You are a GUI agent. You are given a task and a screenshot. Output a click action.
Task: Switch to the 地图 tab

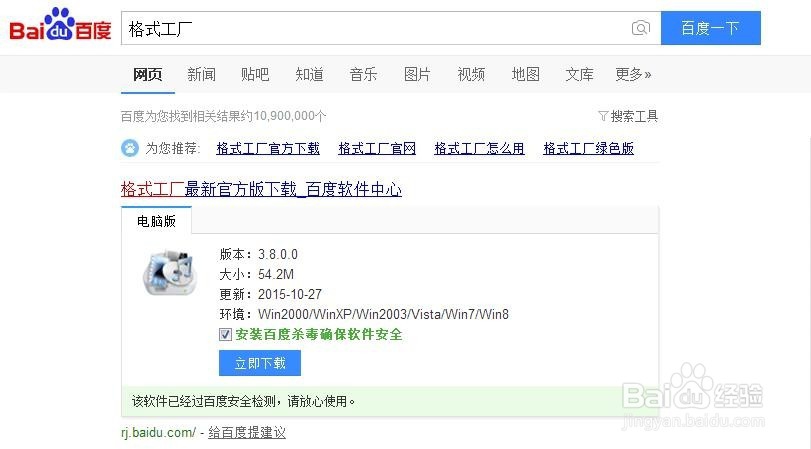(x=525, y=74)
